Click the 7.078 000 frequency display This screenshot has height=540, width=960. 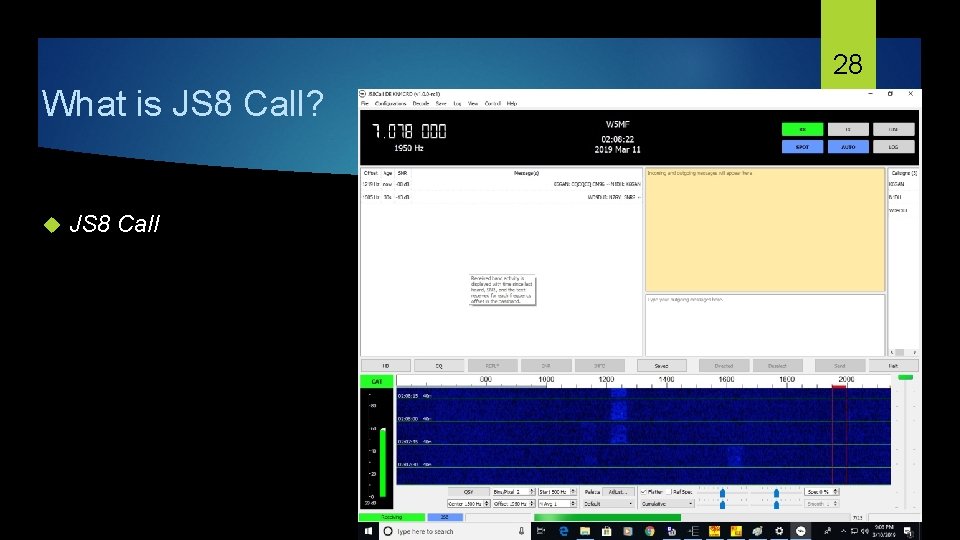click(409, 131)
